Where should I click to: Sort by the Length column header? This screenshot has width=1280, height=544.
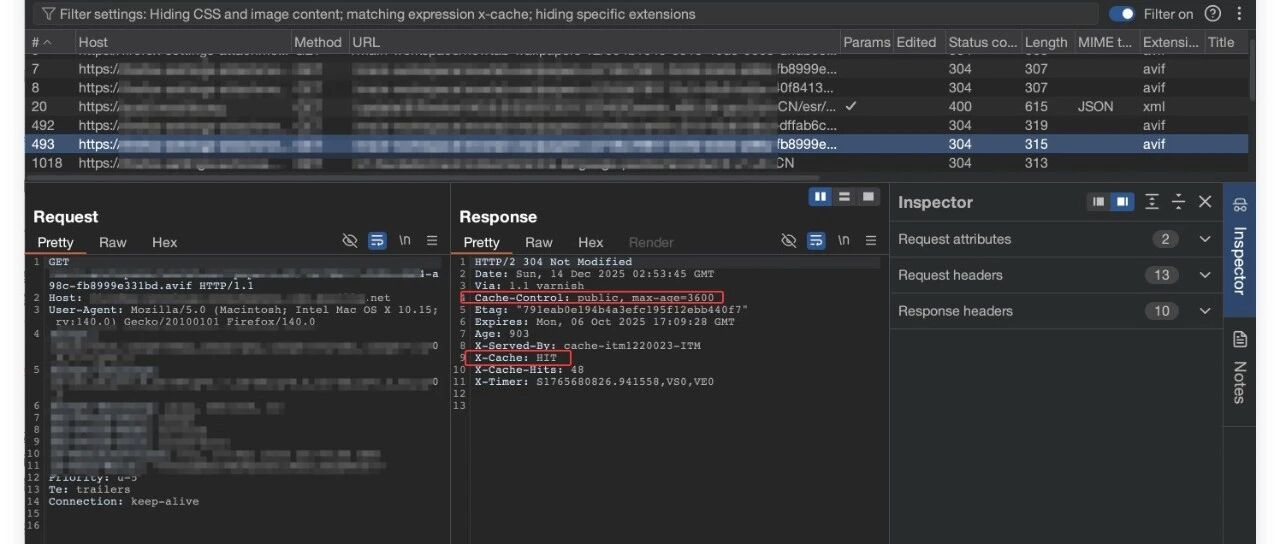(1046, 42)
